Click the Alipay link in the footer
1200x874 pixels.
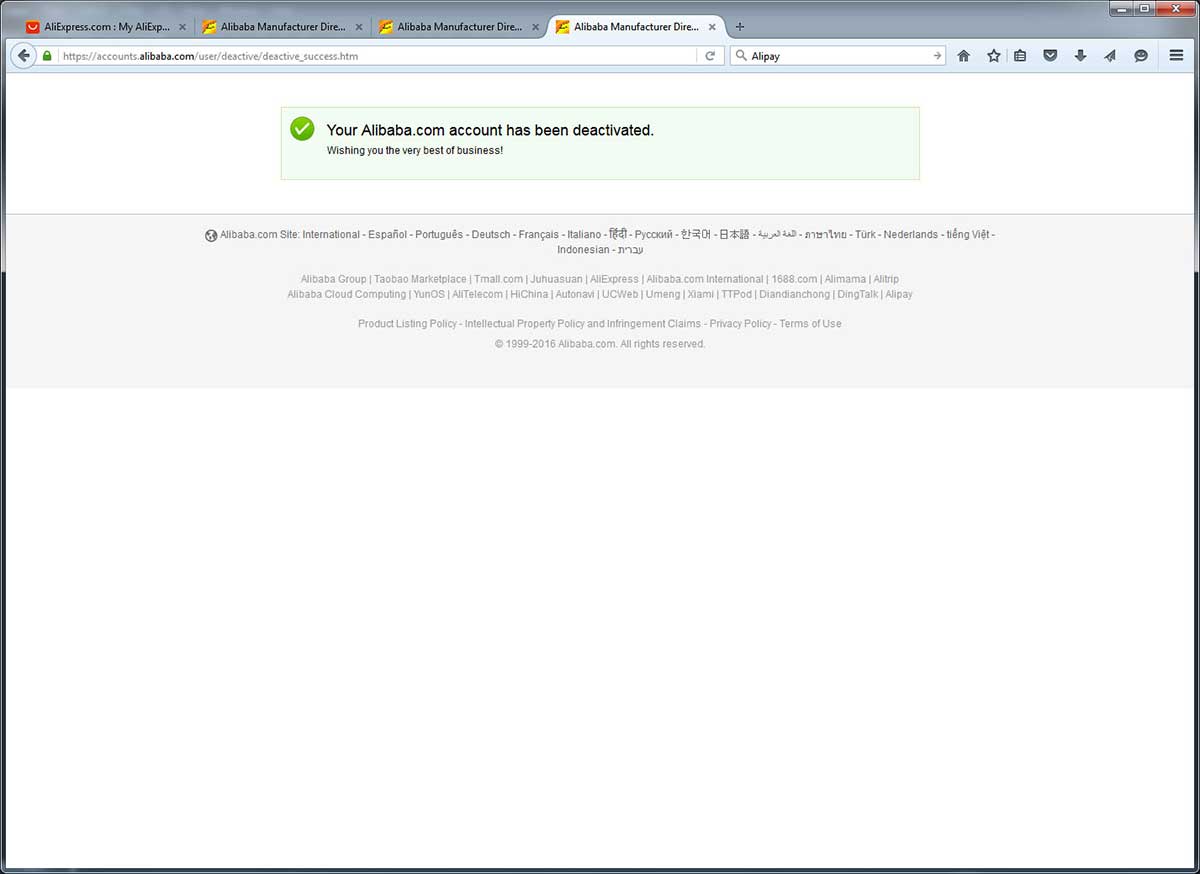(x=899, y=295)
